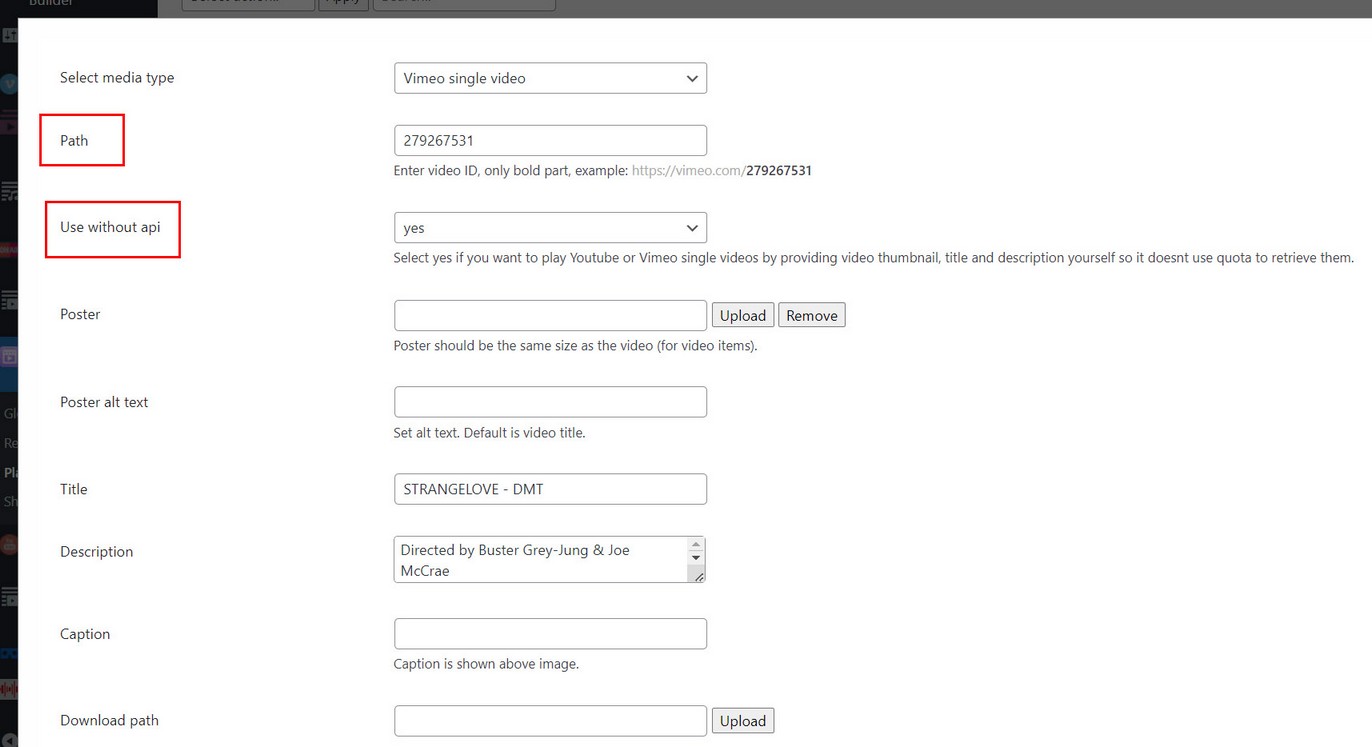Click the Remove button for Poster
This screenshot has height=747, width=1372.
pos(811,315)
